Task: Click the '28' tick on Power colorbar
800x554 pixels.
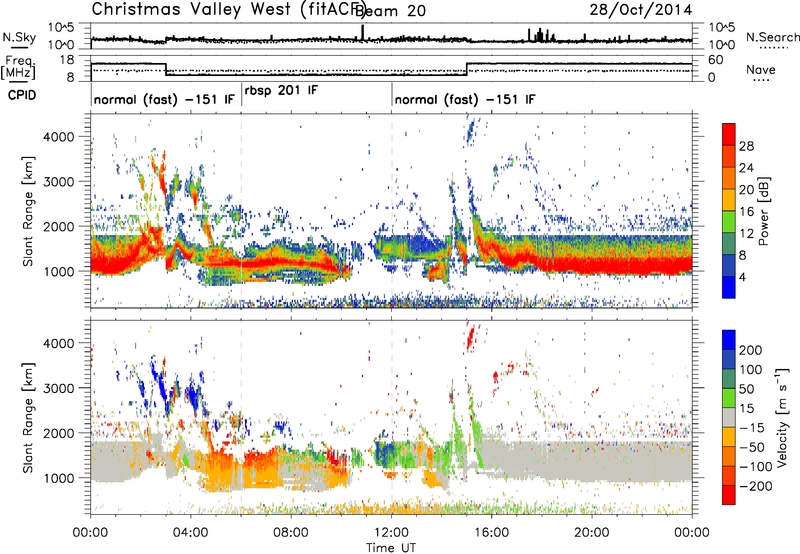Action: [746, 146]
